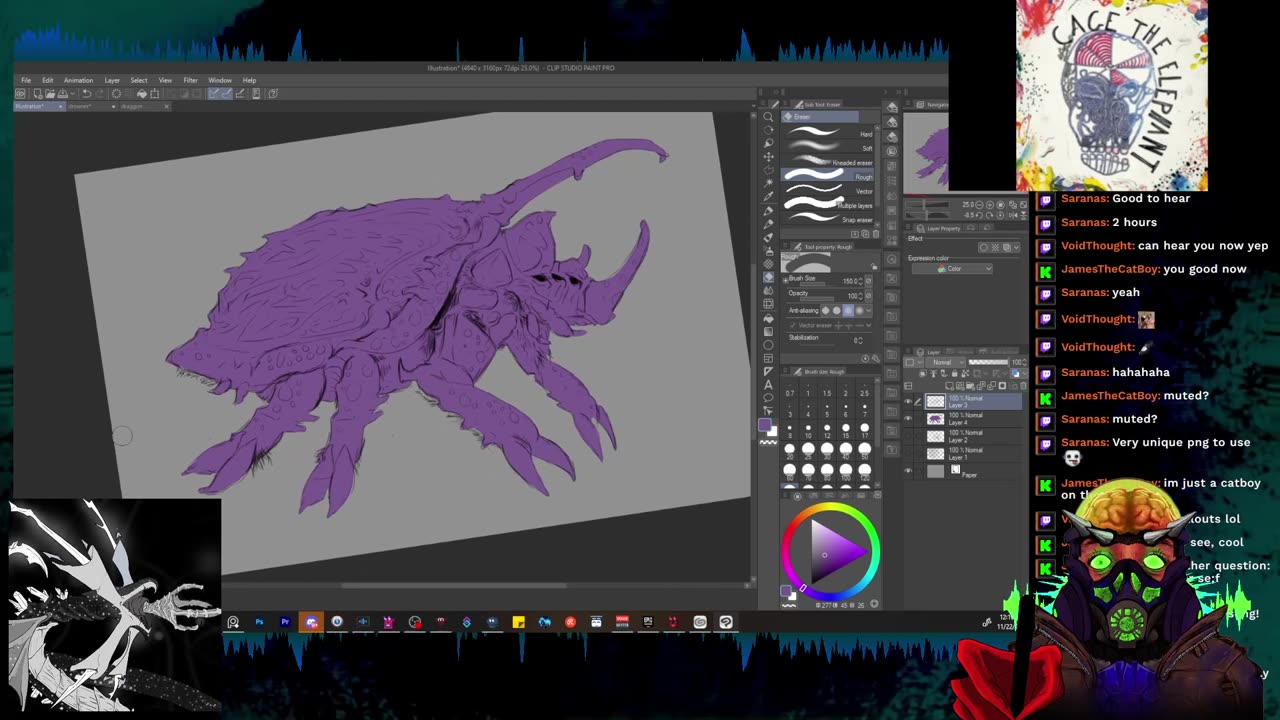
Task: Open the Layer menu
Action: (x=112, y=80)
